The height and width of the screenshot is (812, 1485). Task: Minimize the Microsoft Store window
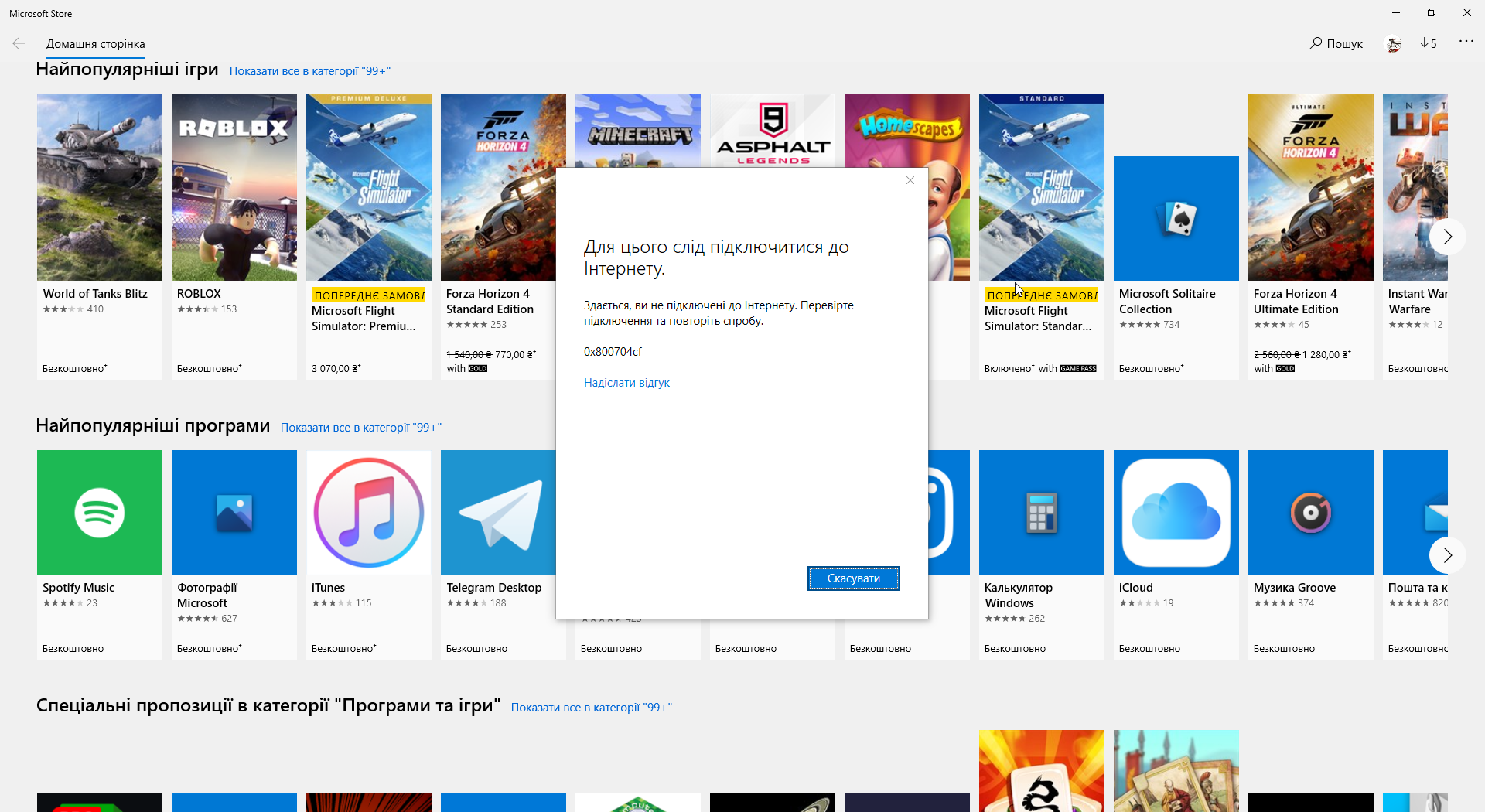pyautogui.click(x=1396, y=12)
